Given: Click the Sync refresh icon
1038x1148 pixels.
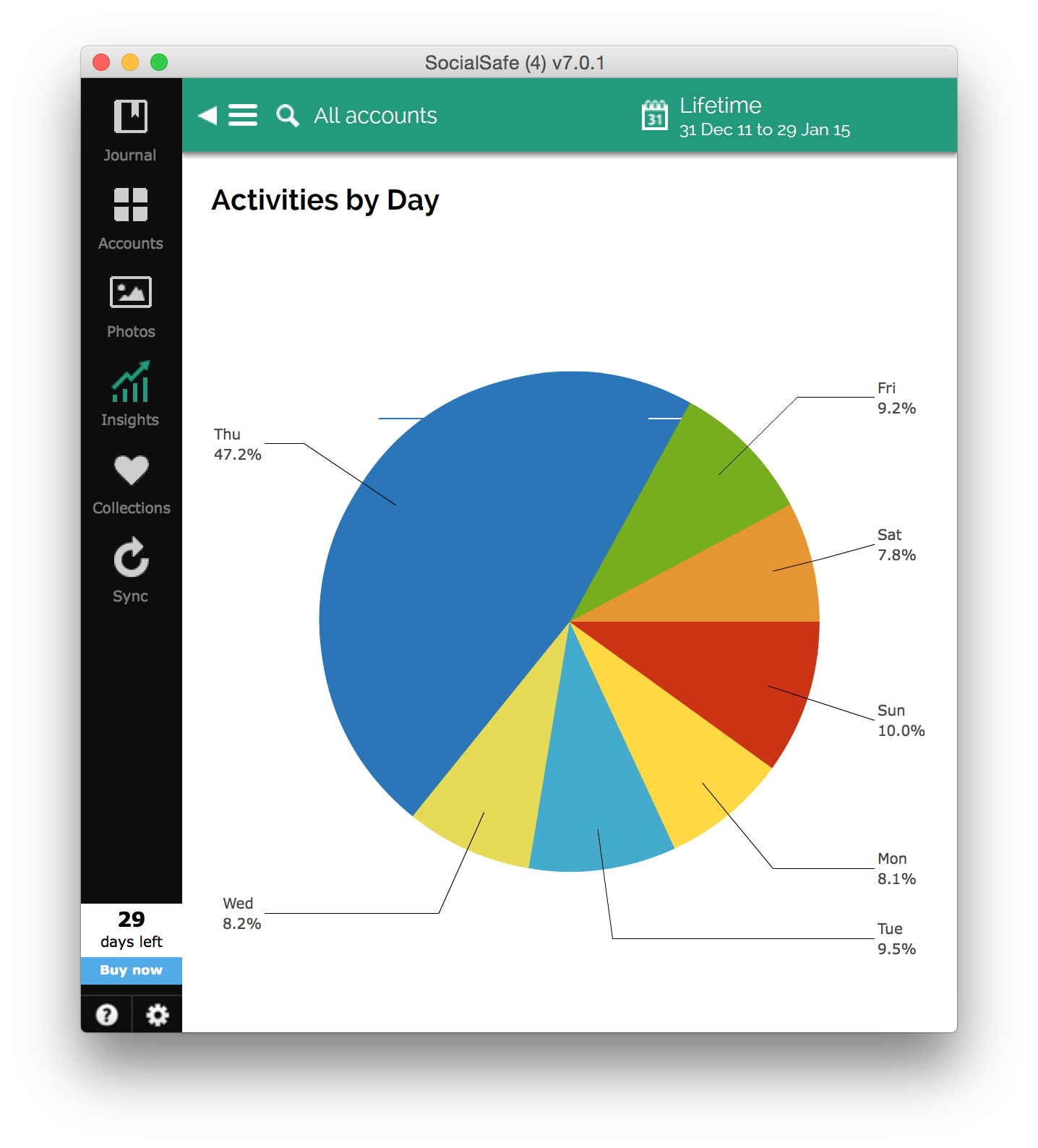Looking at the screenshot, I should [131, 558].
